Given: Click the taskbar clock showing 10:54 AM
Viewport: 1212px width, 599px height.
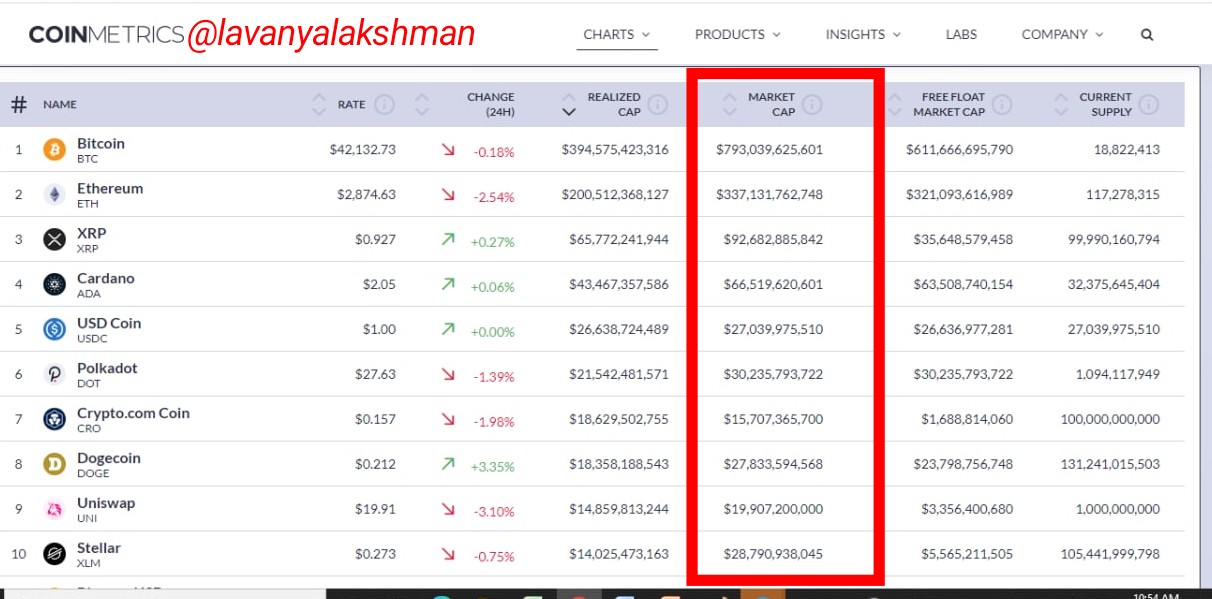Looking at the screenshot, I should (x=1155, y=596).
